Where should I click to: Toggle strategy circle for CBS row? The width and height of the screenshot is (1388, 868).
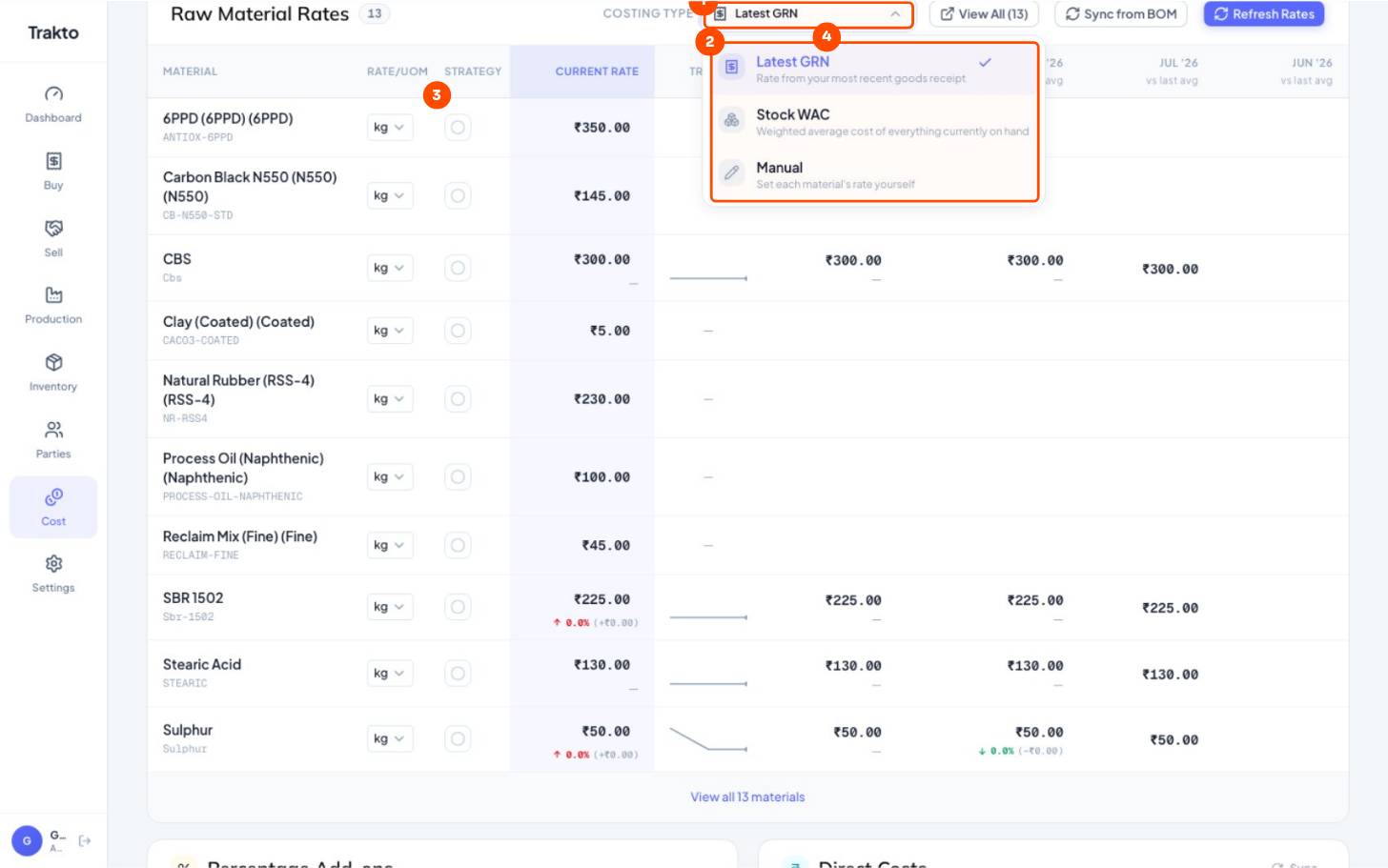pyautogui.click(x=458, y=268)
